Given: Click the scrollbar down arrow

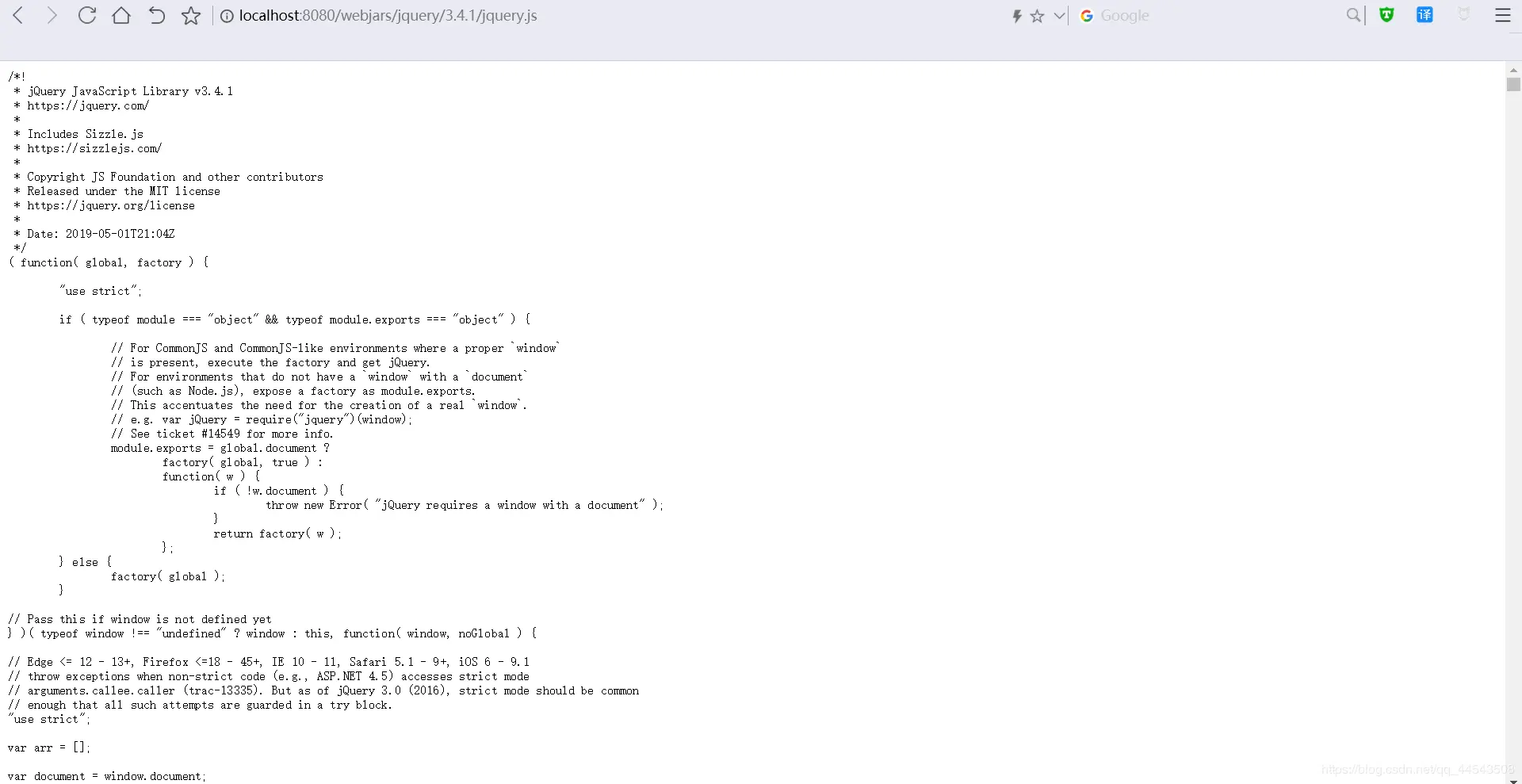Looking at the screenshot, I should pyautogui.click(x=1513, y=779).
